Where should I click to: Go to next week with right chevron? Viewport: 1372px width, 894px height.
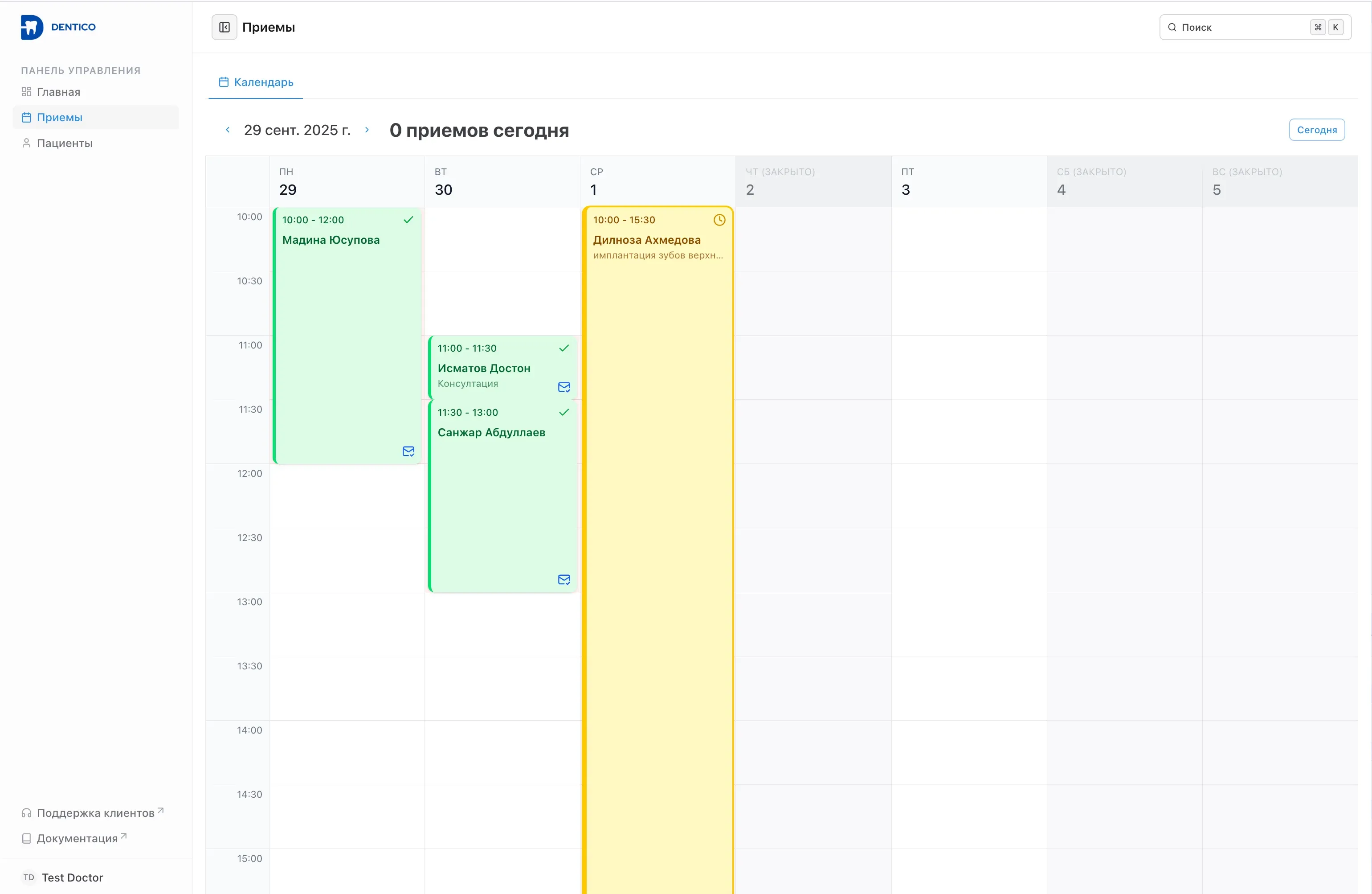click(x=367, y=130)
